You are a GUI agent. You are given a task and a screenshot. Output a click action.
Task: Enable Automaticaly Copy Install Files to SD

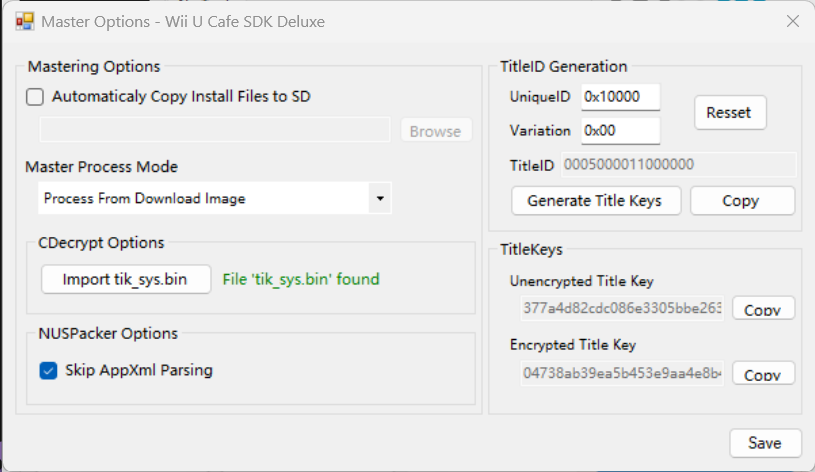tap(35, 97)
